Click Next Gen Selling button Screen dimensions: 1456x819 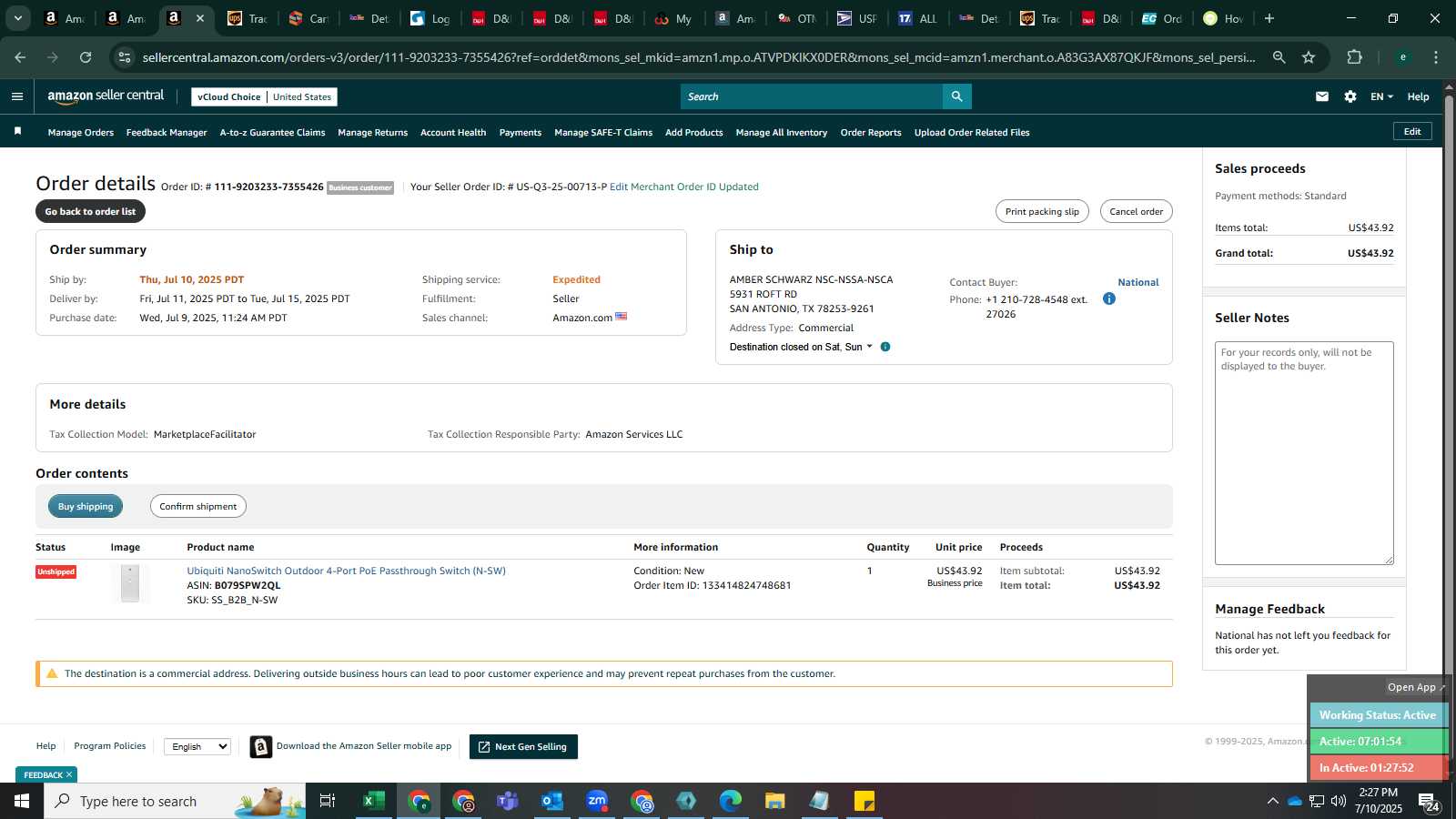(523, 746)
